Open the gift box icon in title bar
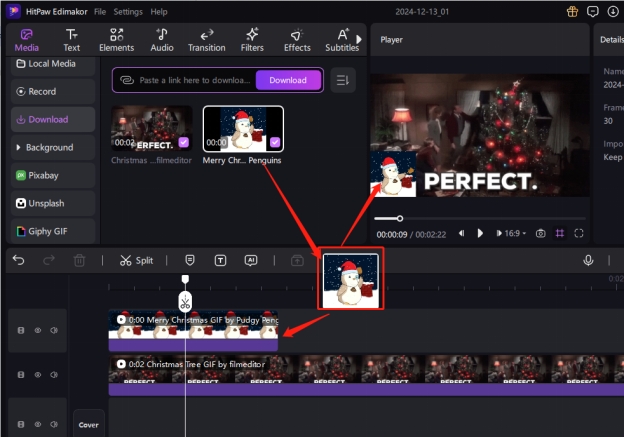The image size is (624, 438). [572, 11]
